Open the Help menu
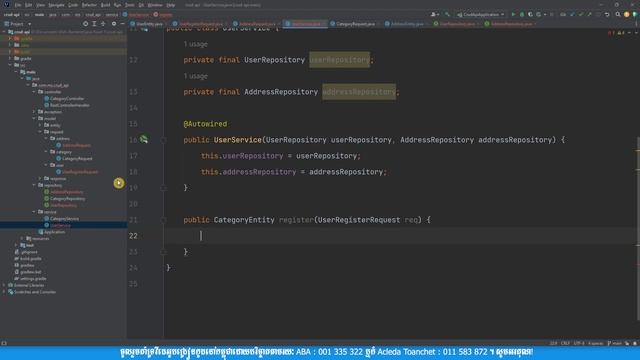Image resolution: width=640 pixels, height=360 pixels. tap(171, 5)
